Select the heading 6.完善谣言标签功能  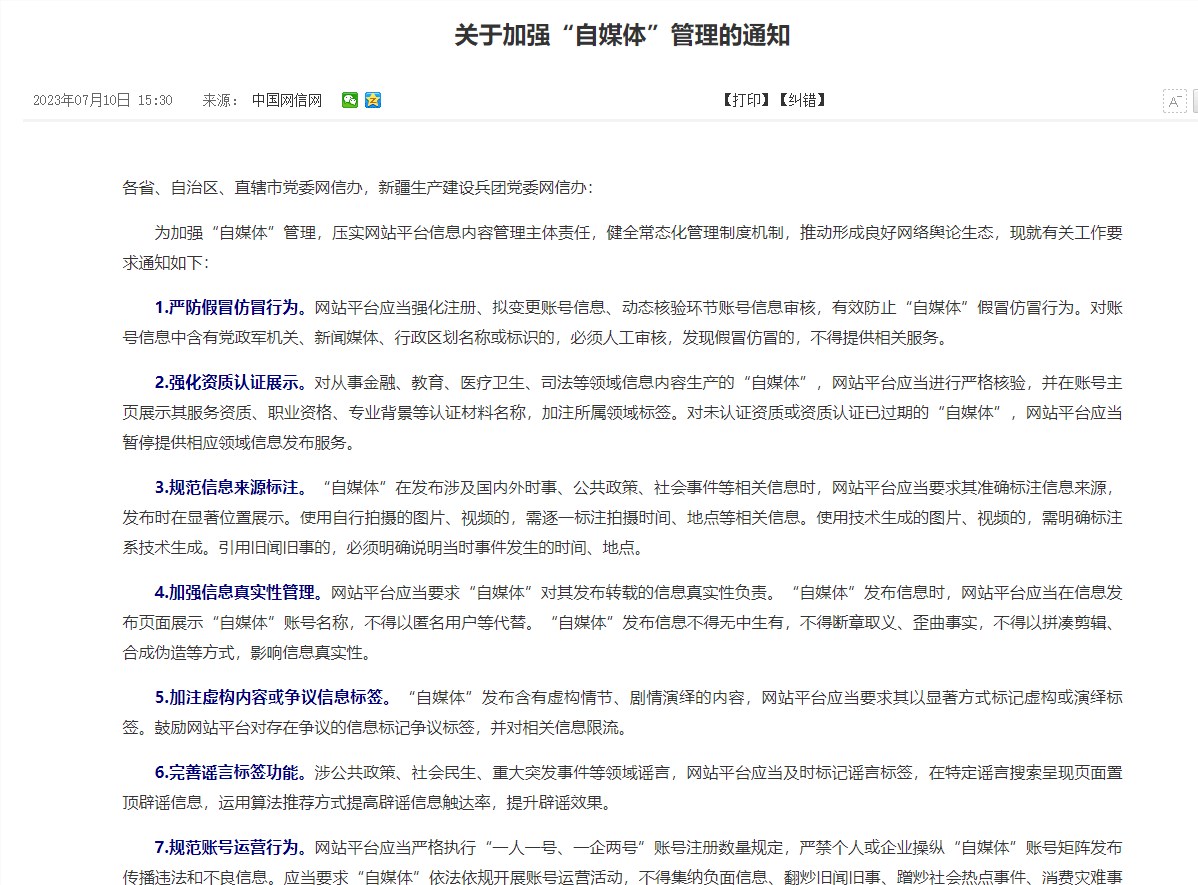232,772
